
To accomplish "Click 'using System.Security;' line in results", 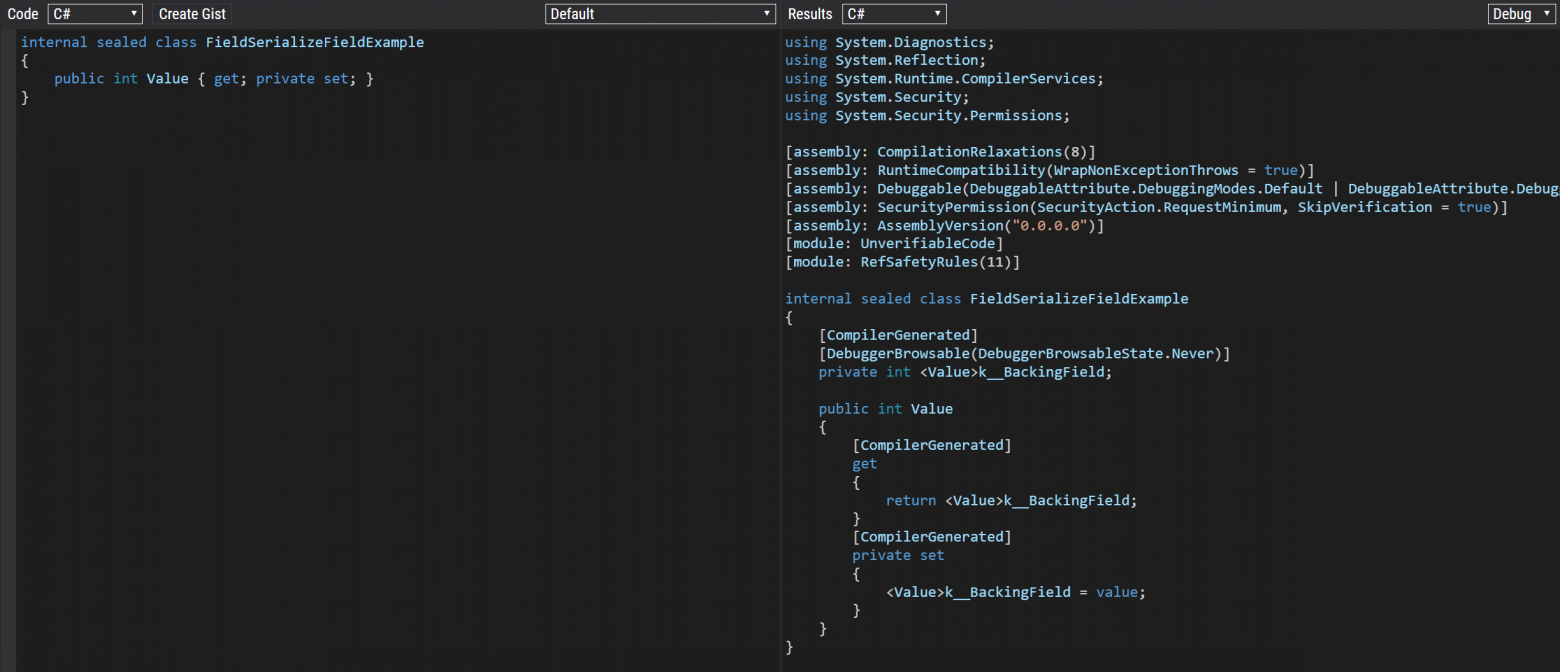I will [x=877, y=97].
